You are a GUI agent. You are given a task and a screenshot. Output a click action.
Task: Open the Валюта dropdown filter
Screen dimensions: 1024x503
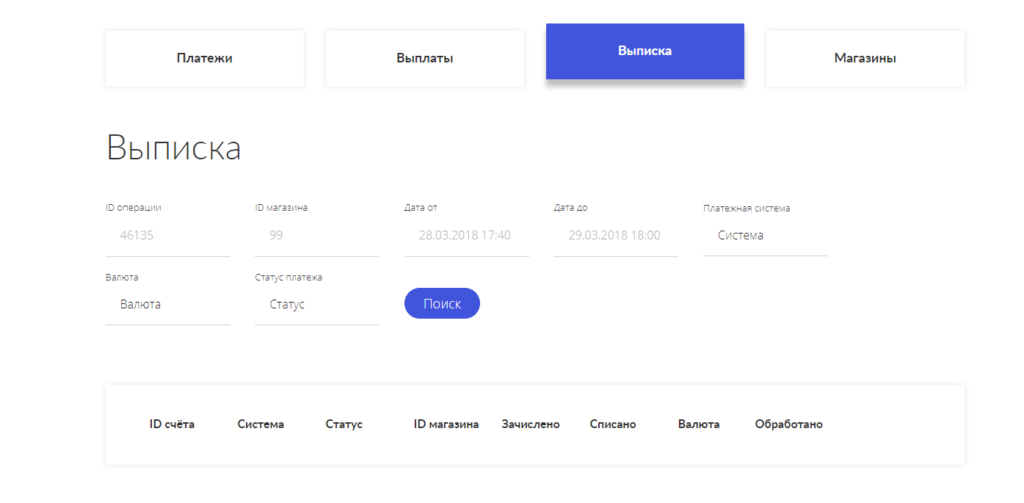click(x=167, y=304)
